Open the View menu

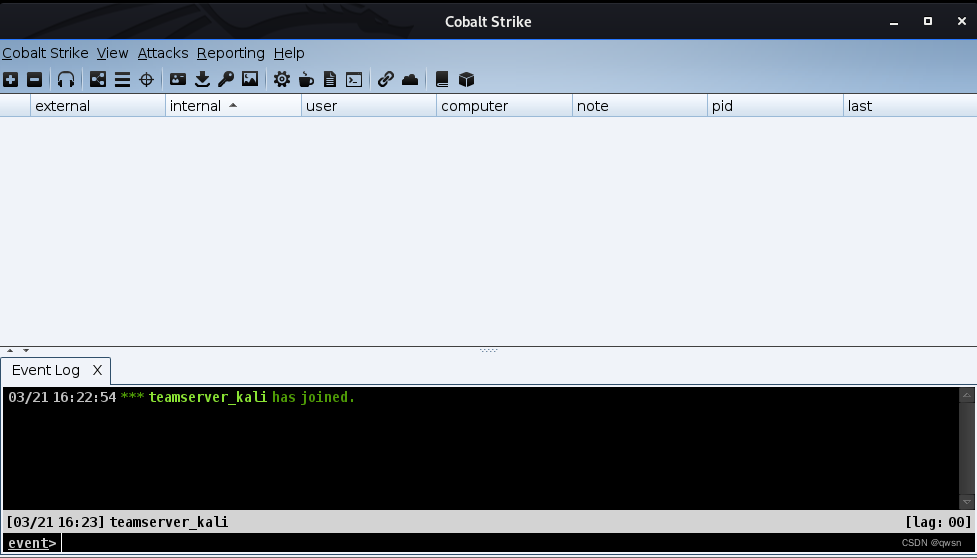pyautogui.click(x=112, y=54)
